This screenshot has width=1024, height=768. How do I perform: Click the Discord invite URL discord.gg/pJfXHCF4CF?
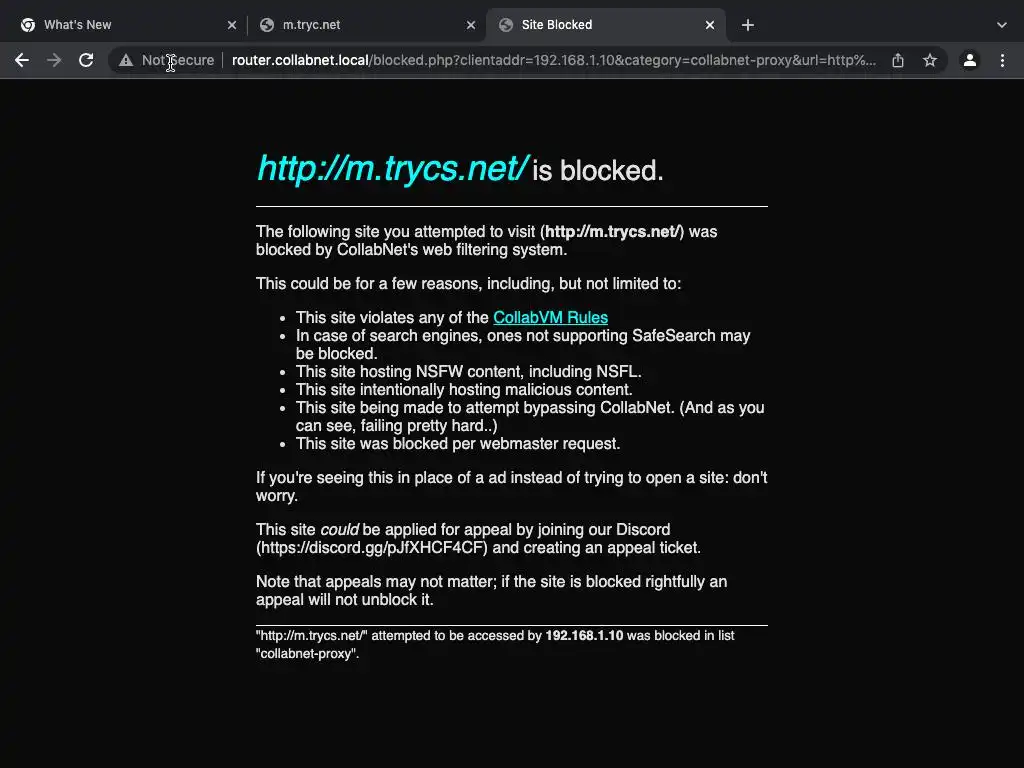point(374,547)
